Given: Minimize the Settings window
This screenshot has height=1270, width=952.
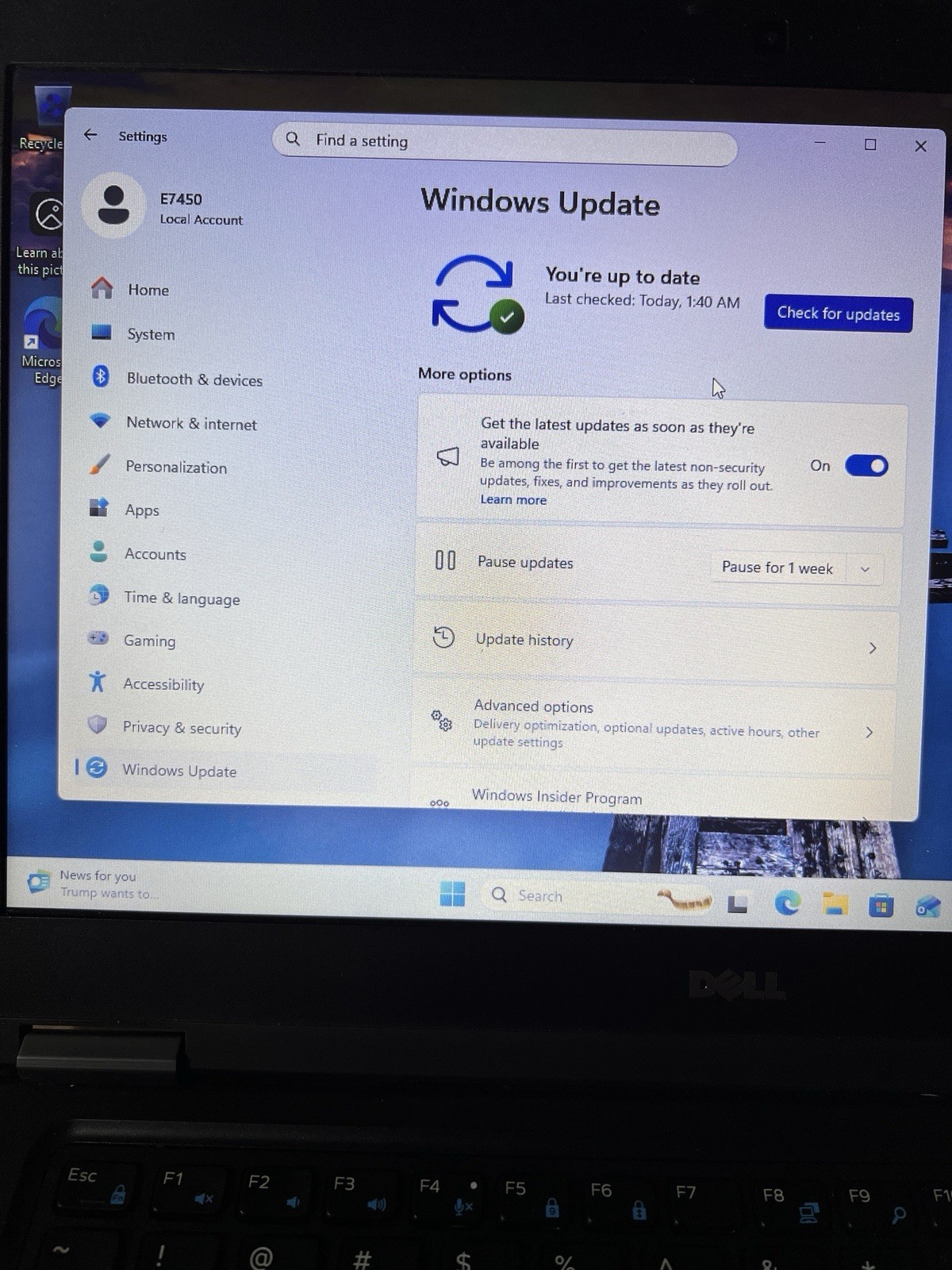Looking at the screenshot, I should pos(820,142).
